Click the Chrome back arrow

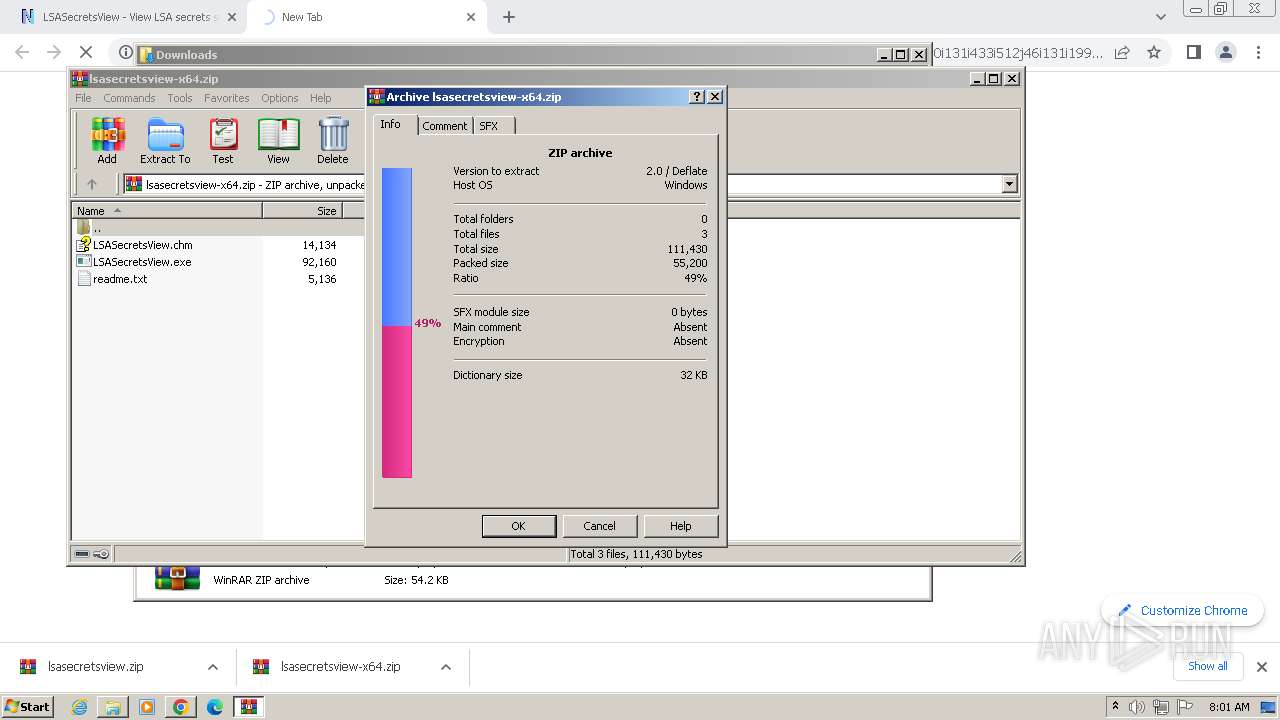tap(22, 52)
